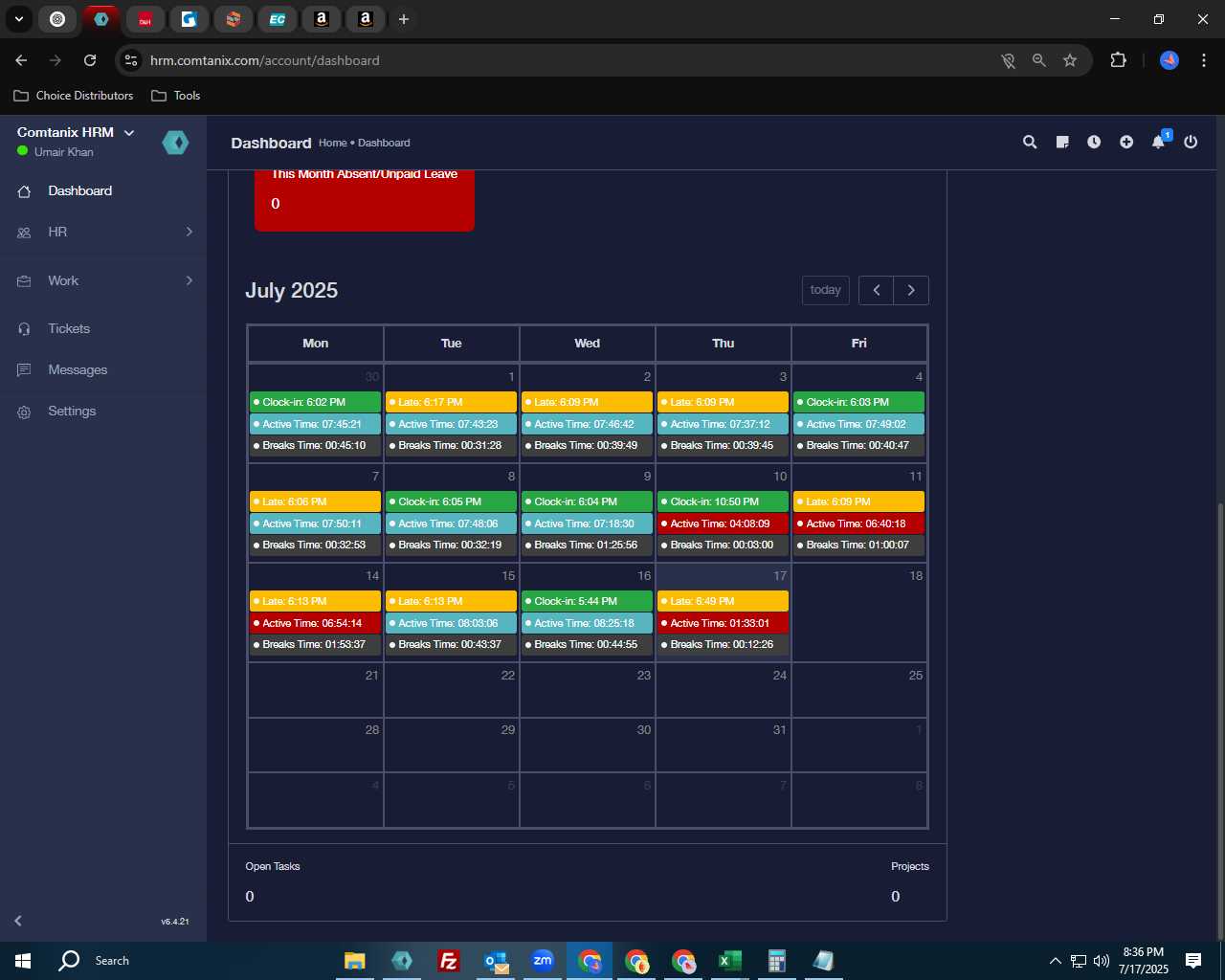Screen dimensions: 1225x980
Task: Click the plus add-new icon in header
Action: tap(1126, 142)
